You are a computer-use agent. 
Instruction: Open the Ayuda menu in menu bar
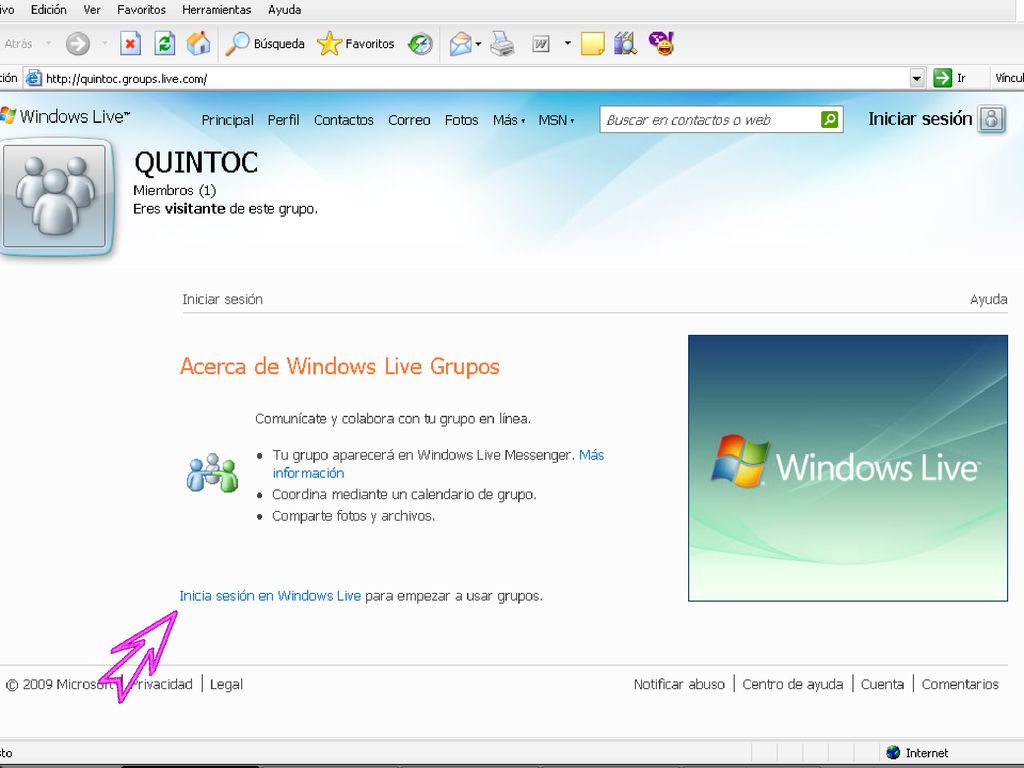coord(284,10)
